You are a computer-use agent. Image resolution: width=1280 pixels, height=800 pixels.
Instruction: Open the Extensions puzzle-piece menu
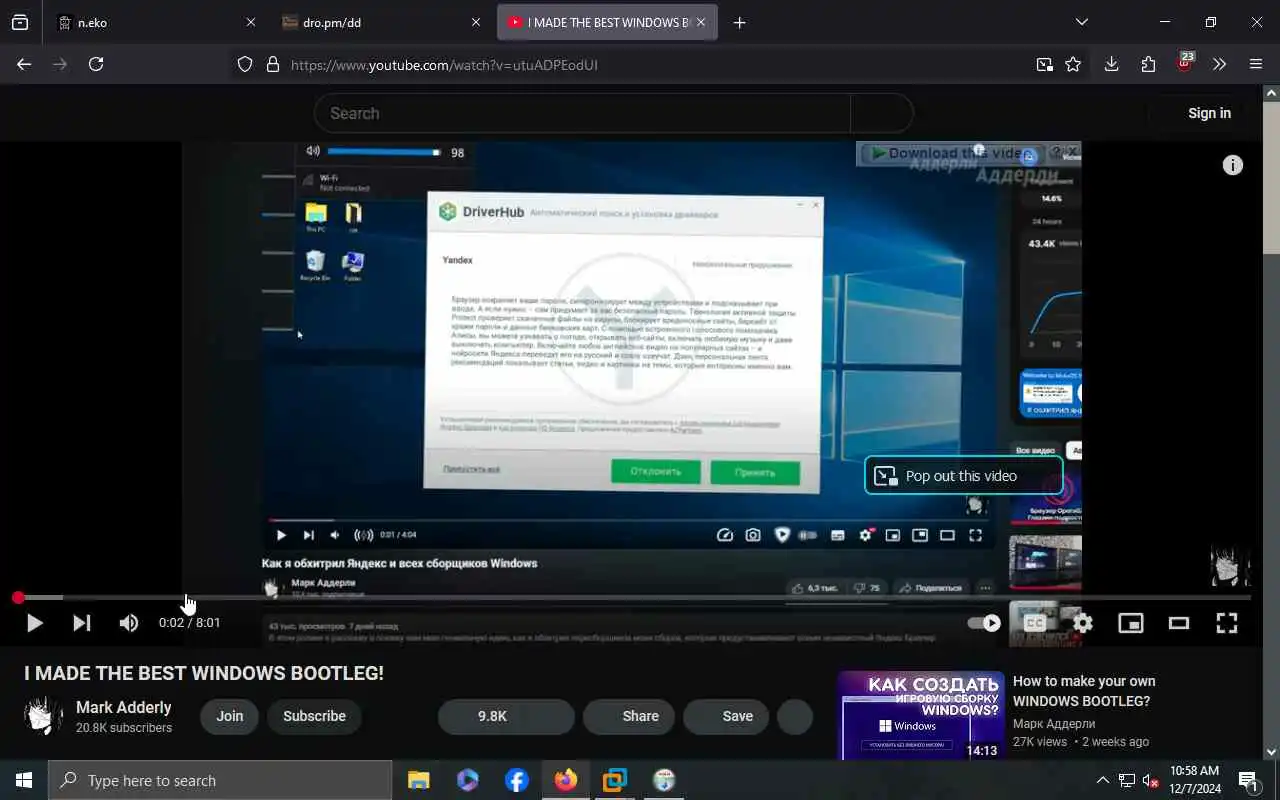[x=1148, y=64]
